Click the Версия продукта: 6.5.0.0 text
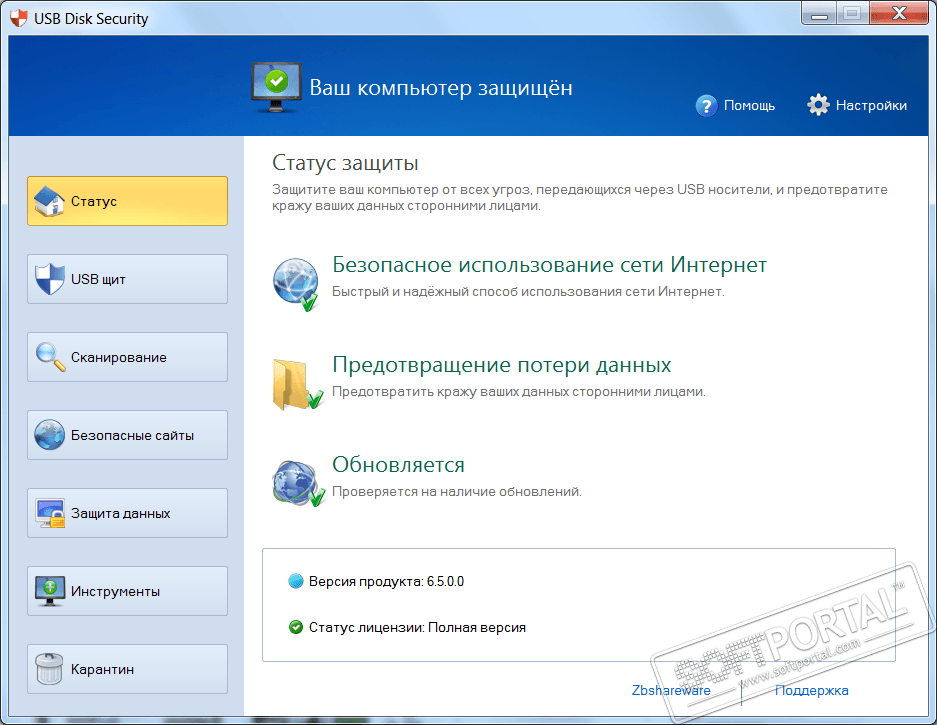 386,582
